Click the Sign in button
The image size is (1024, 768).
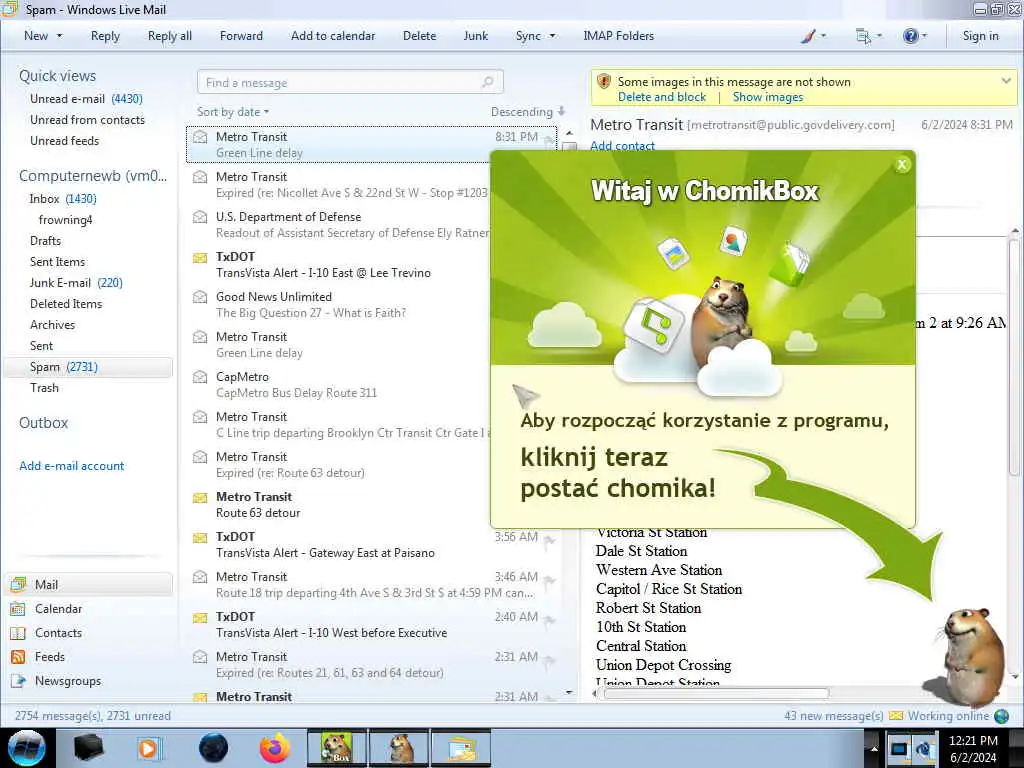980,36
